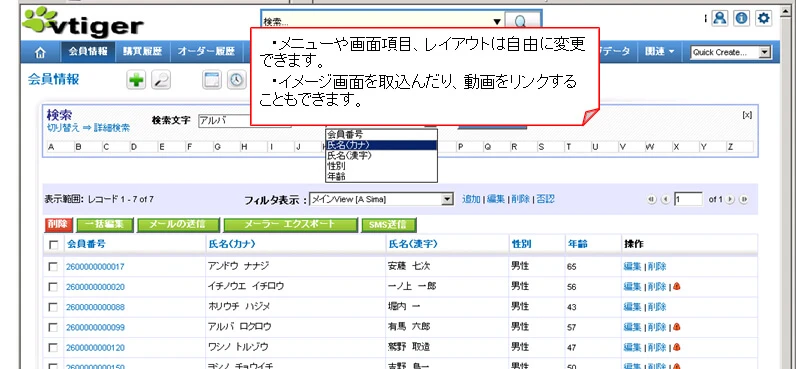Jump to last page pagination icon
Viewport: 796px width, 369px height.
(744, 199)
